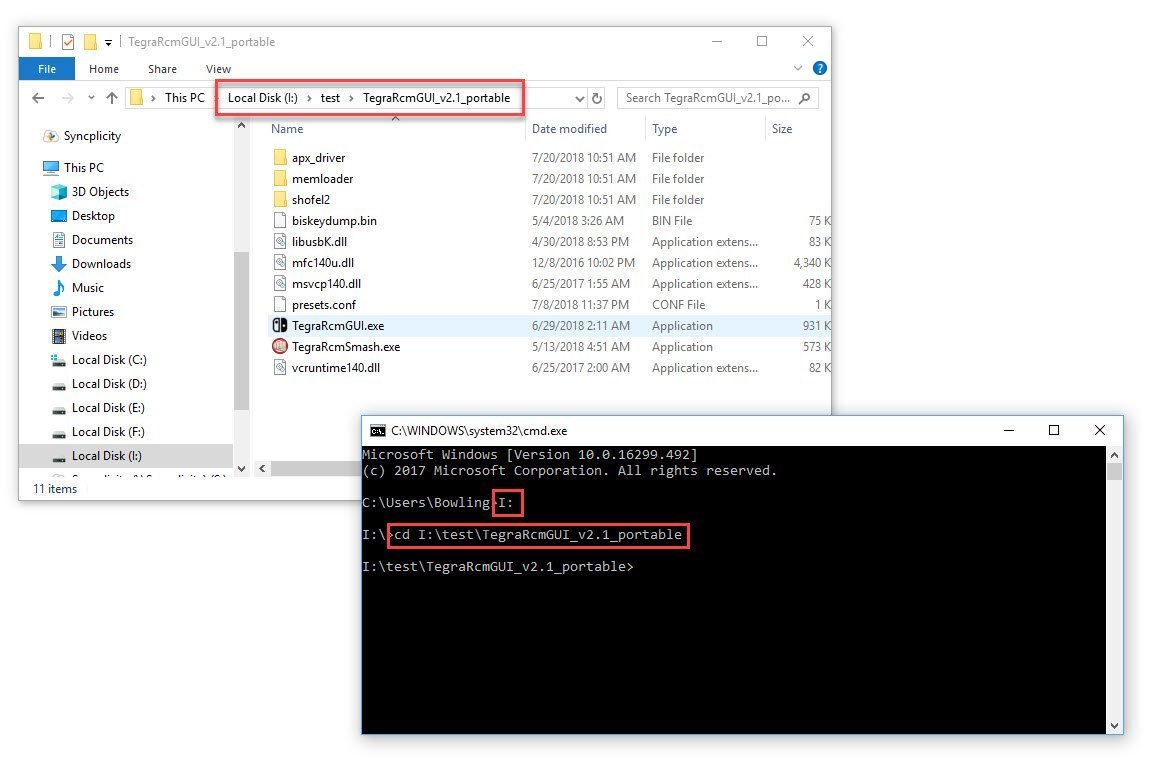Click This PC in the breadcrumb
The image size is (1160, 762).
(184, 98)
